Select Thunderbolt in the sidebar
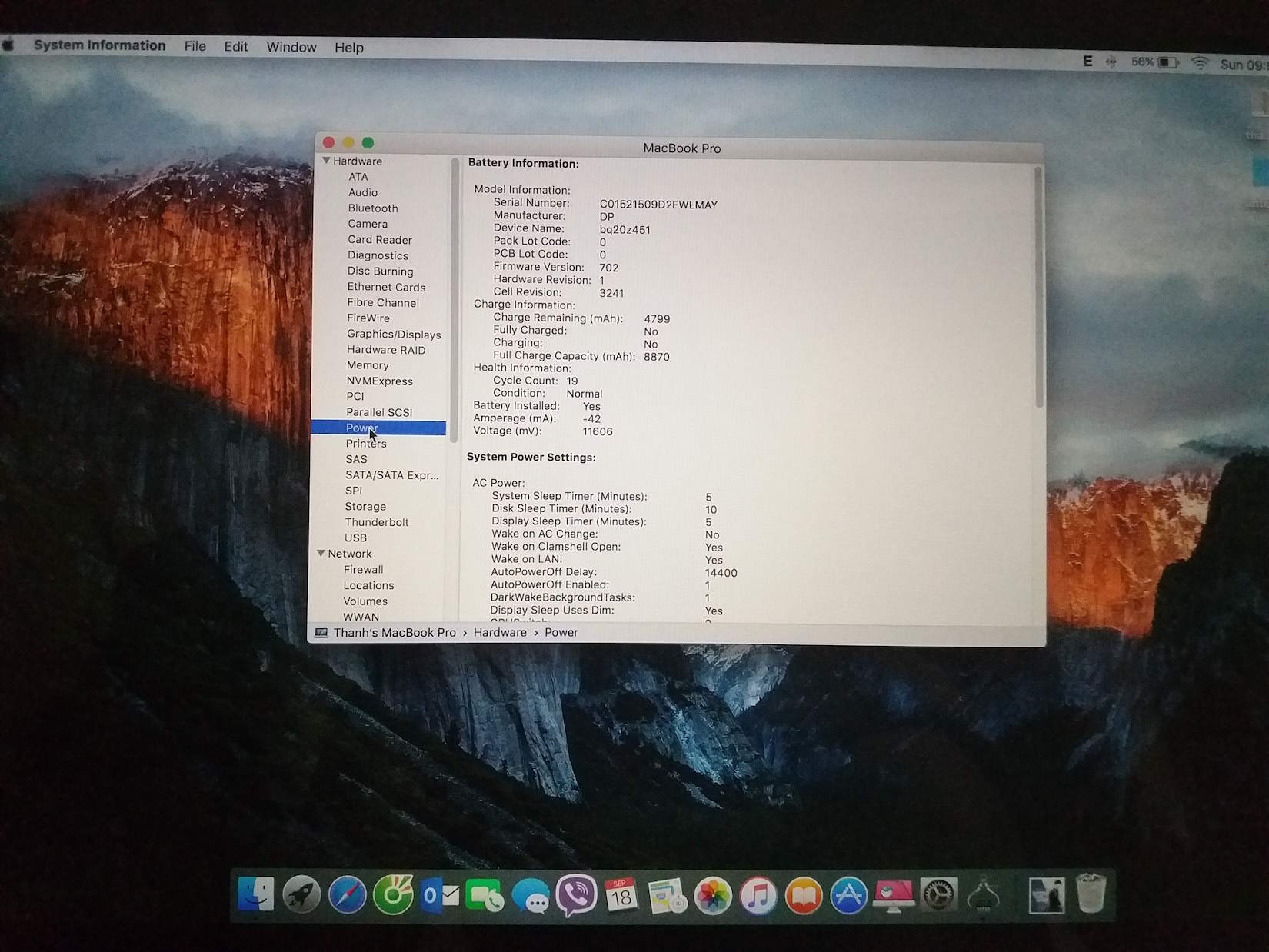Screen dimensions: 1269x952 (x=378, y=522)
